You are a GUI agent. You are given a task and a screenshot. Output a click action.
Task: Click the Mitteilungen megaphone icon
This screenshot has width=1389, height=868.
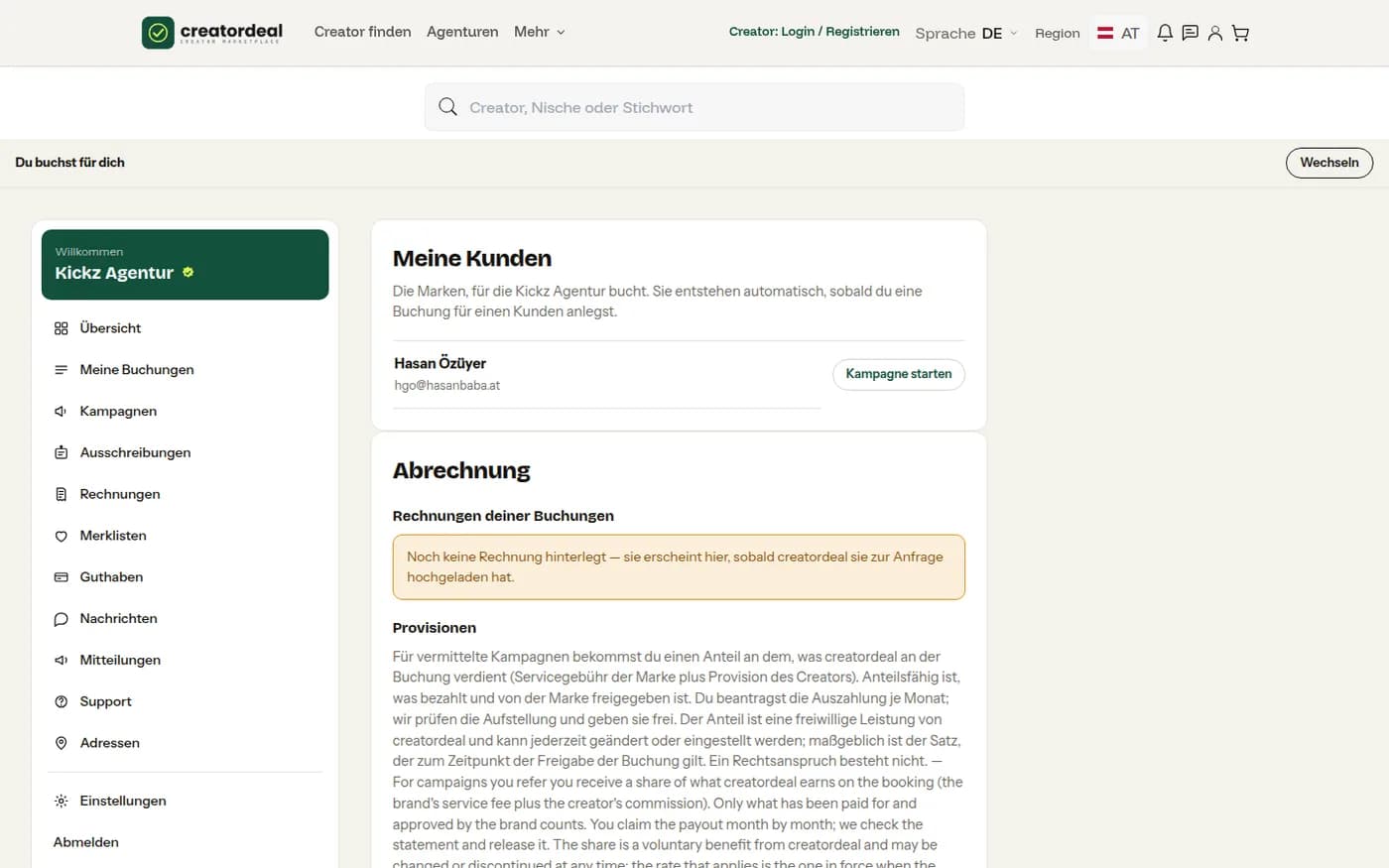point(61,661)
